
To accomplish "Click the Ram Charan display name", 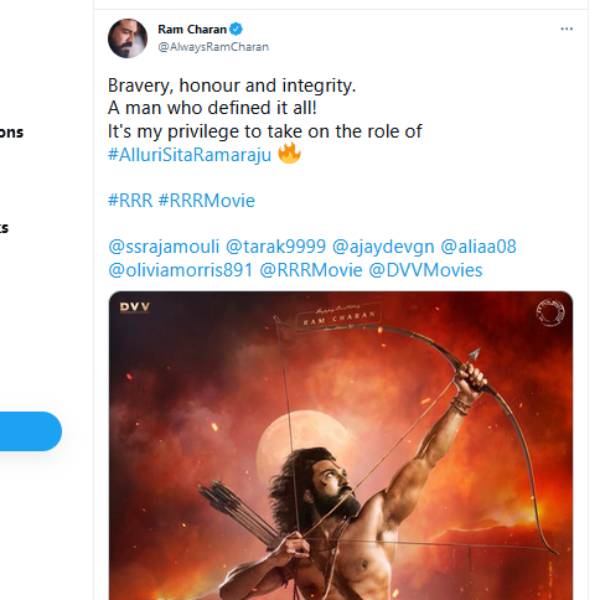I will 192,29.
